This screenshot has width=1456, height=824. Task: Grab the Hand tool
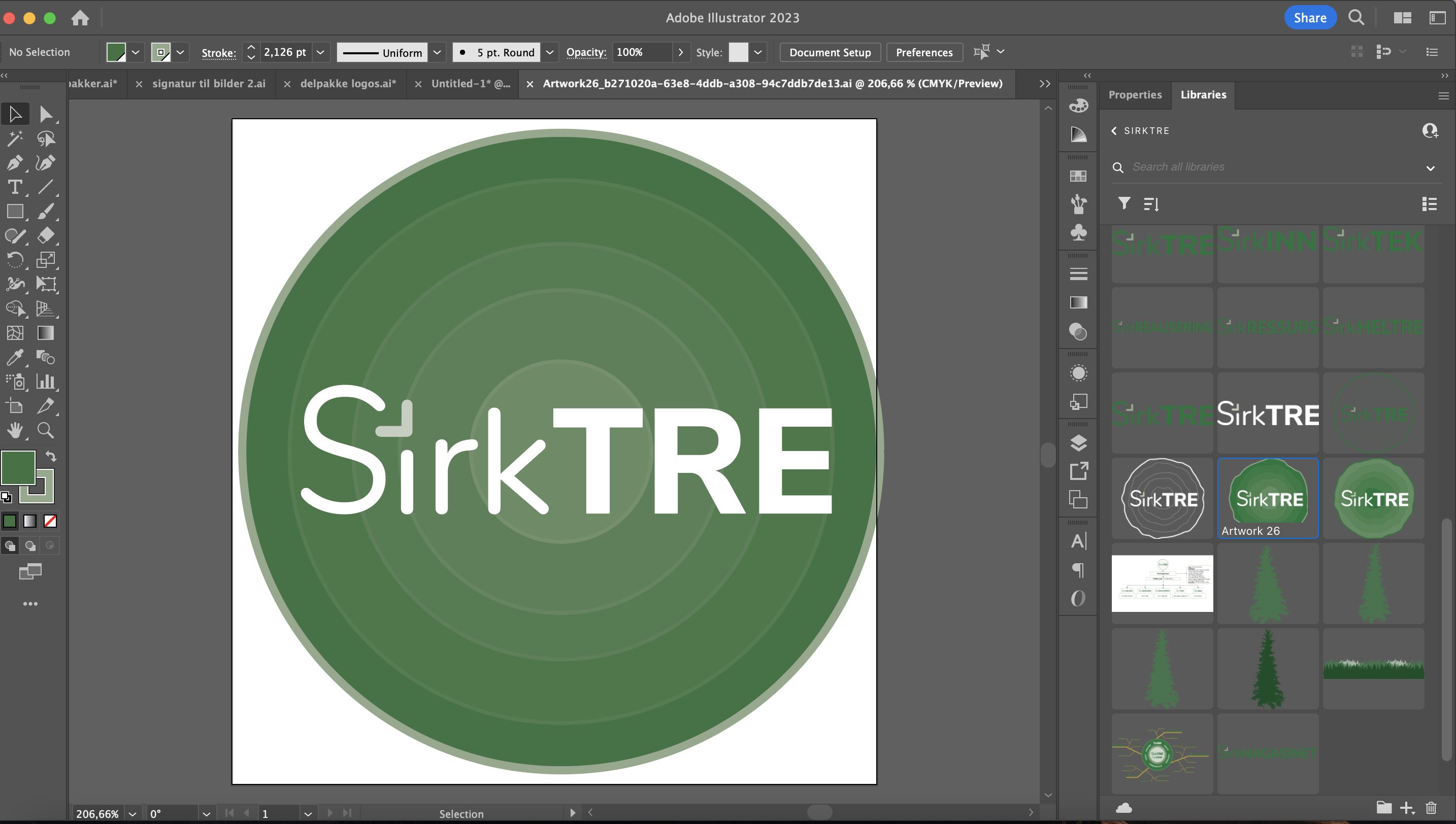click(x=15, y=430)
